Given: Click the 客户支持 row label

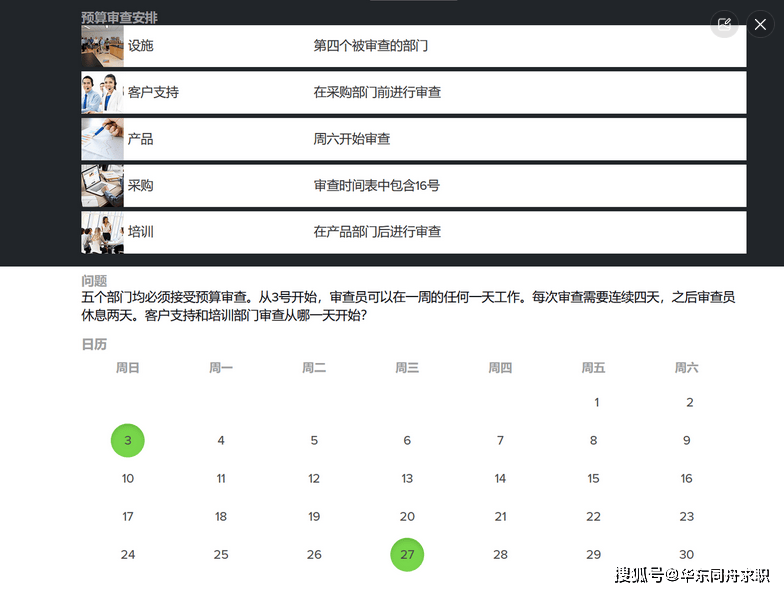Looking at the screenshot, I should pos(153,92).
